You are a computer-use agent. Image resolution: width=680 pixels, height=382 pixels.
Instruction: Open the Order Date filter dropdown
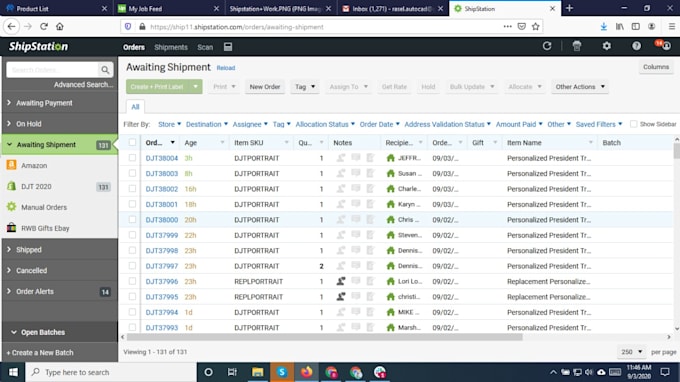coord(379,124)
